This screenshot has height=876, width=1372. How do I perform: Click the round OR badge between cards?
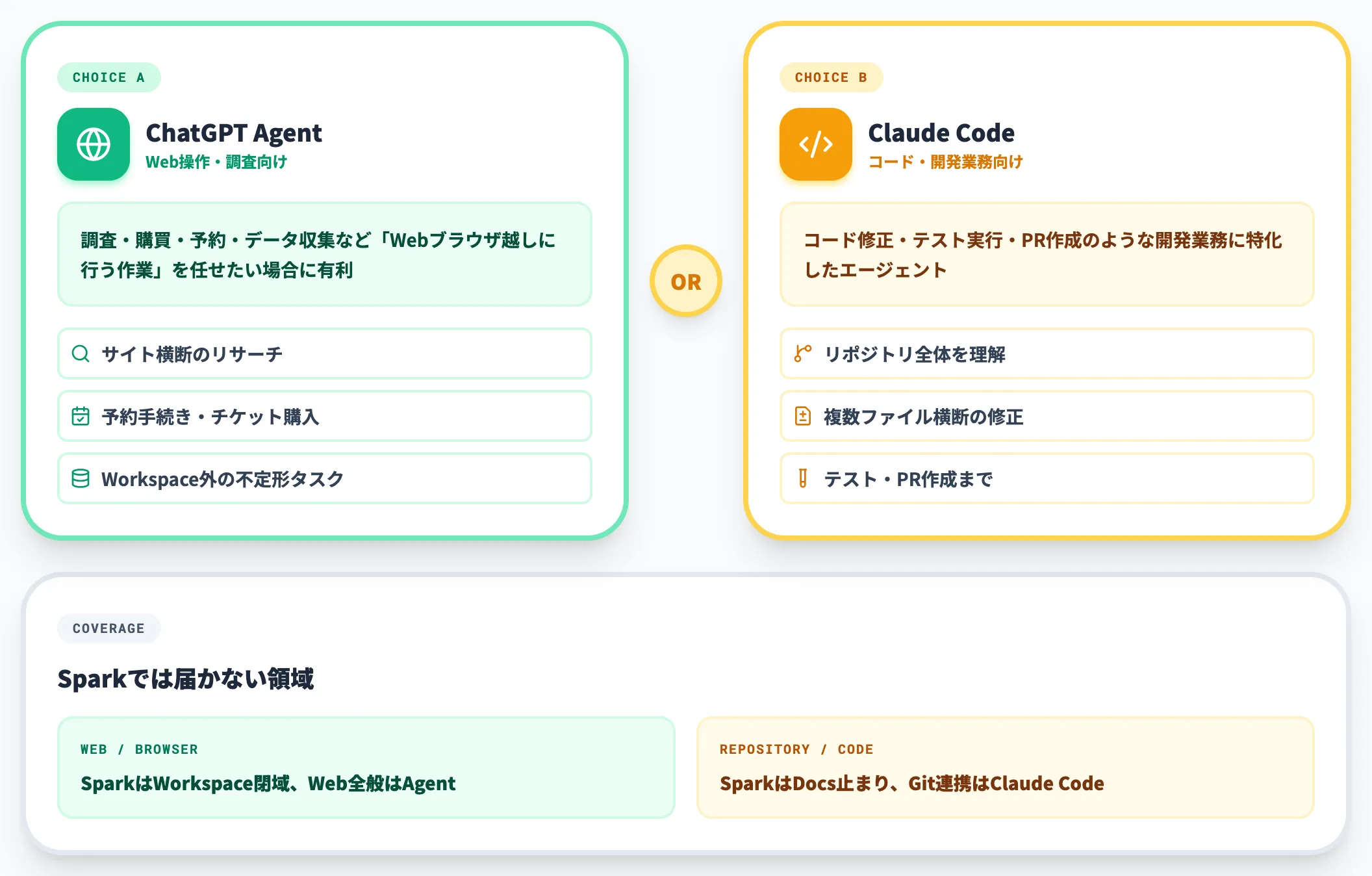pyautogui.click(x=686, y=281)
